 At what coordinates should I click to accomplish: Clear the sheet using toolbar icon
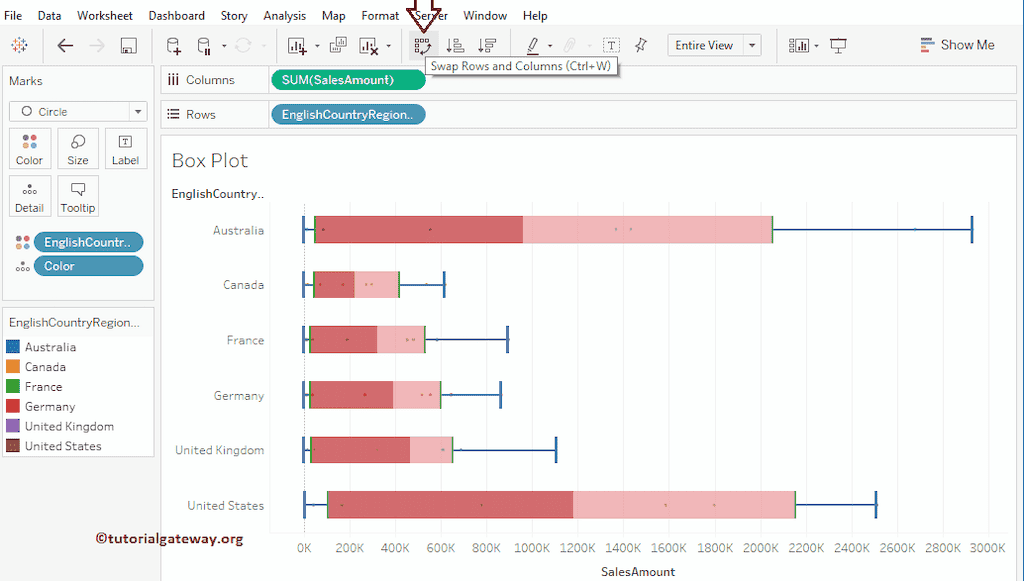368,45
